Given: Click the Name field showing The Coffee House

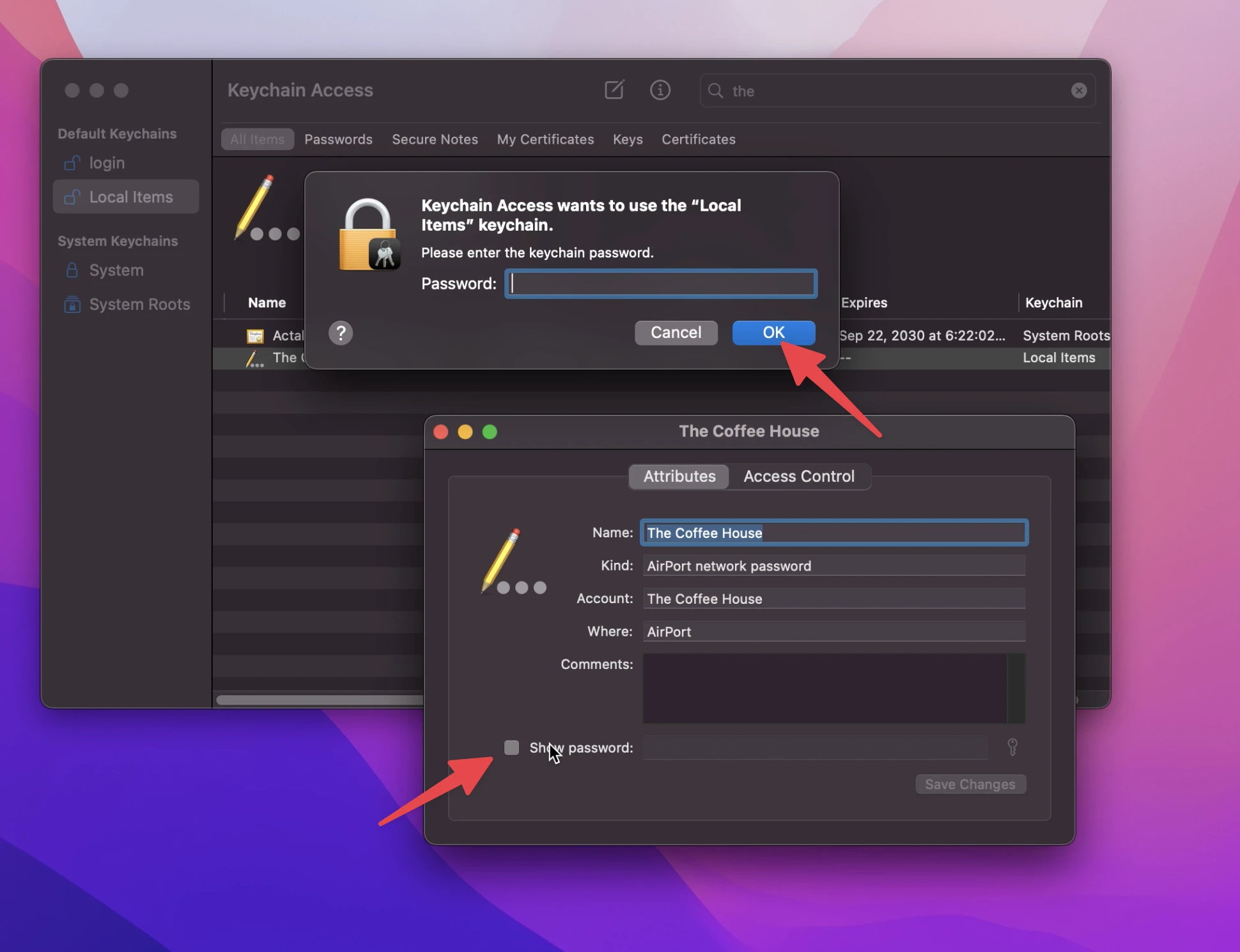Looking at the screenshot, I should 834,533.
